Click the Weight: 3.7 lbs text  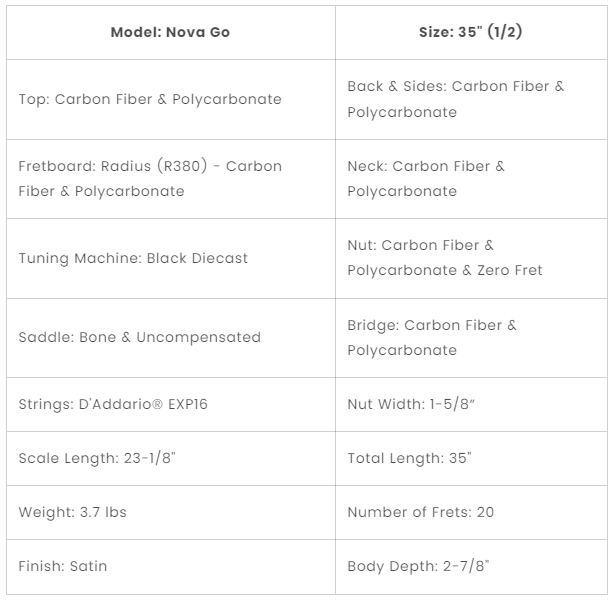pos(72,512)
